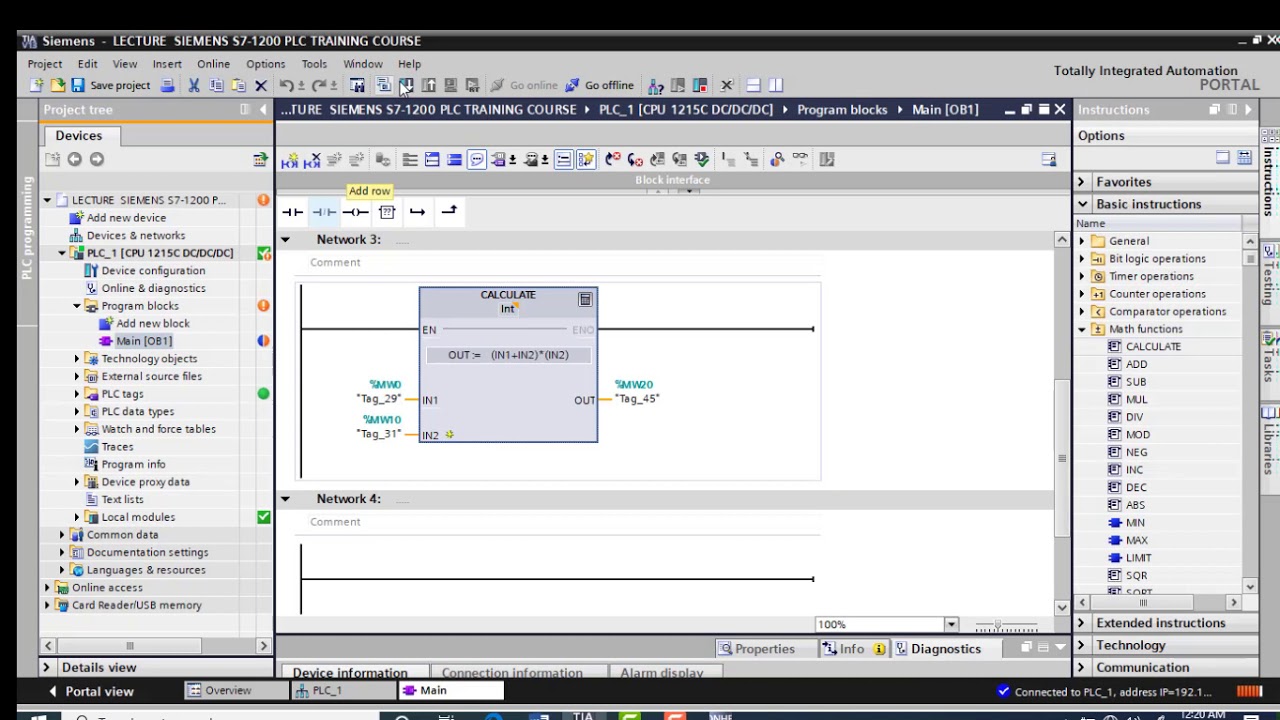Open Device configuration under PLC_1
Screen dimensions: 1280x720
click(x=153, y=271)
